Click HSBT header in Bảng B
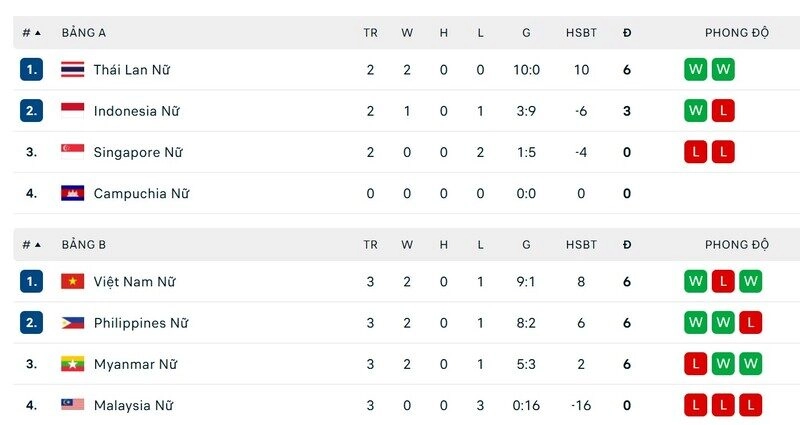Image resolution: width=800 pixels, height=425 pixels. [581, 245]
